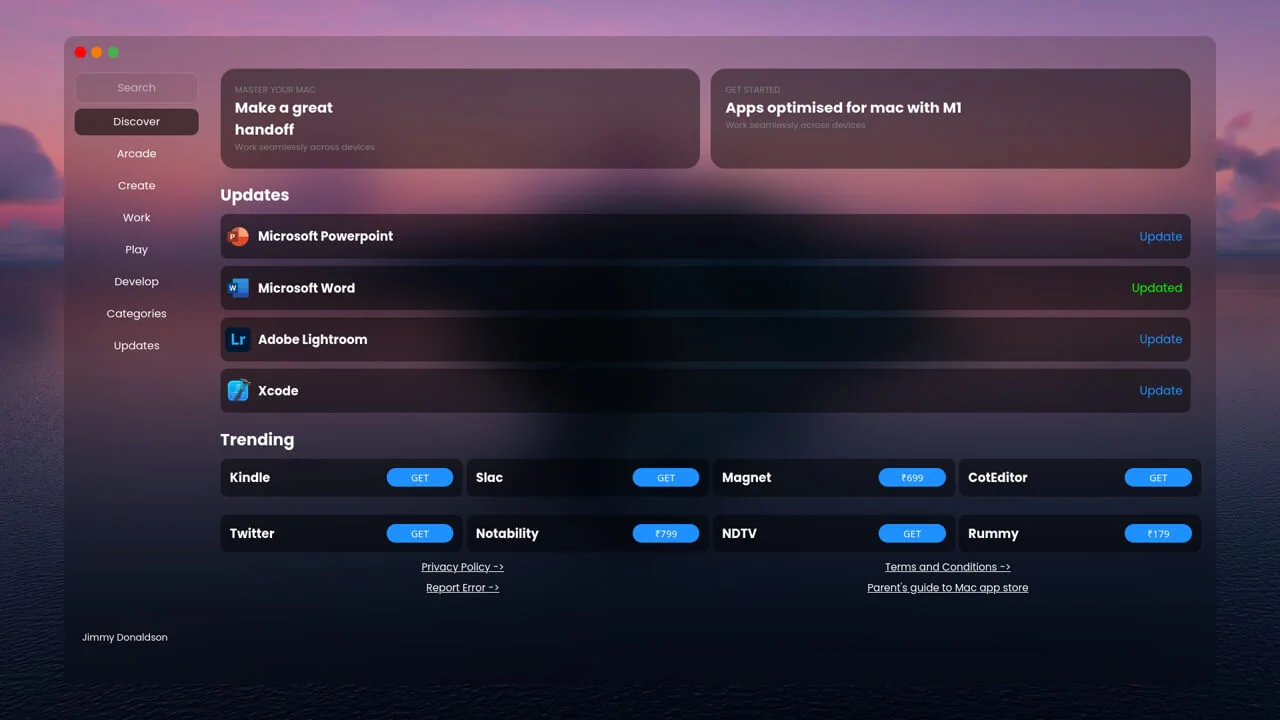Viewport: 1280px width, 720px height.
Task: Open Parent's guide to Mac app store
Action: [x=947, y=588]
